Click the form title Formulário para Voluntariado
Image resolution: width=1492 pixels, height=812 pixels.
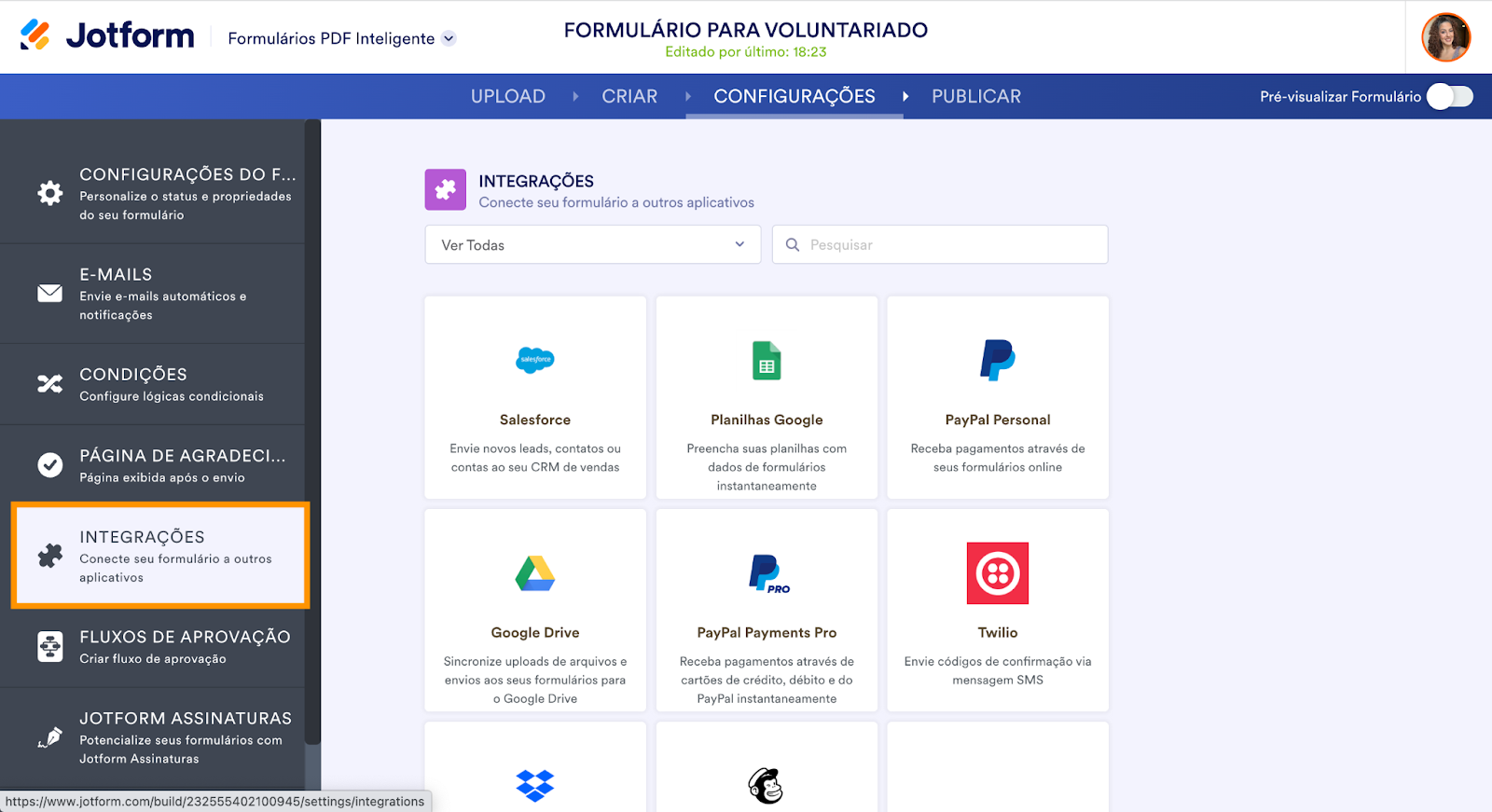coord(746,30)
